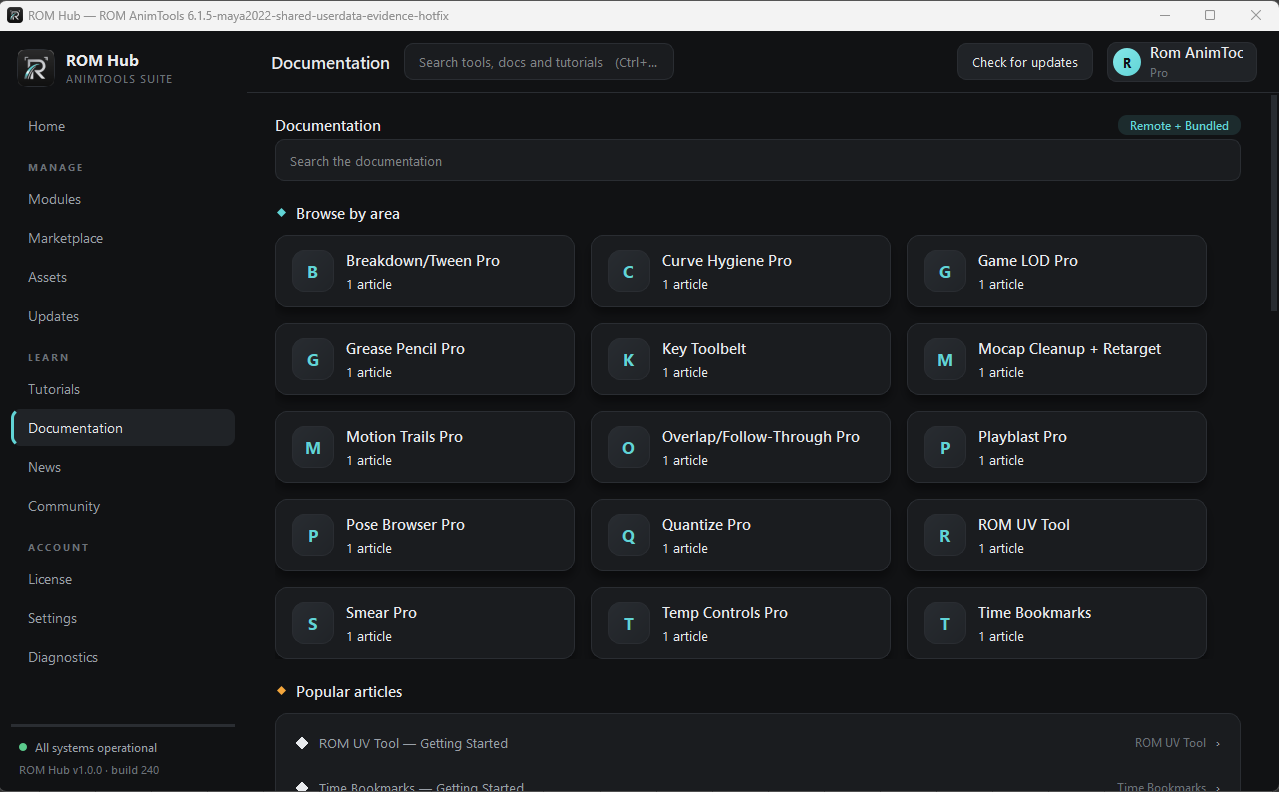Click the Browse by area heading

pos(348,213)
